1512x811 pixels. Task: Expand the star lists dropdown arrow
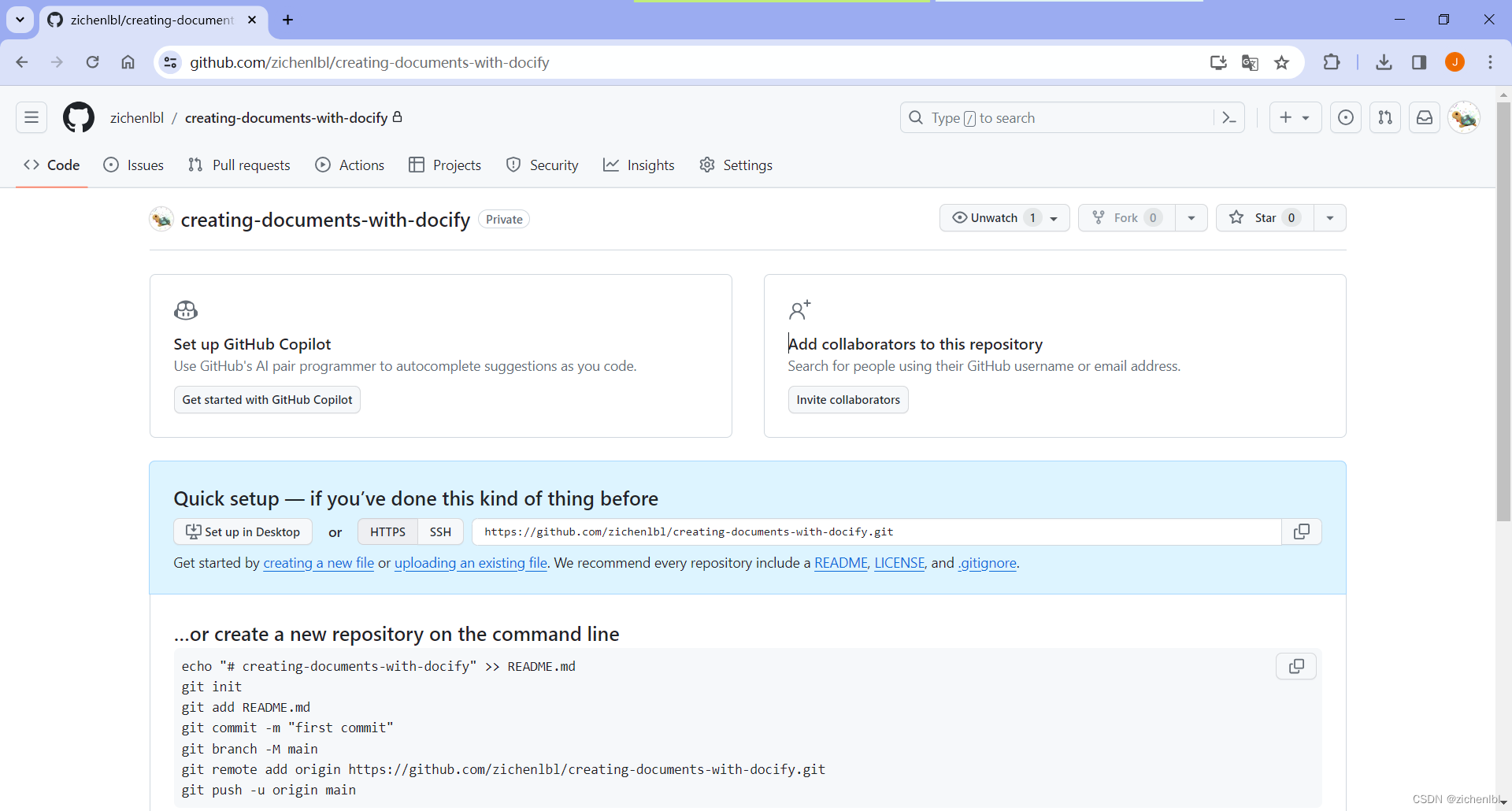pos(1330,218)
